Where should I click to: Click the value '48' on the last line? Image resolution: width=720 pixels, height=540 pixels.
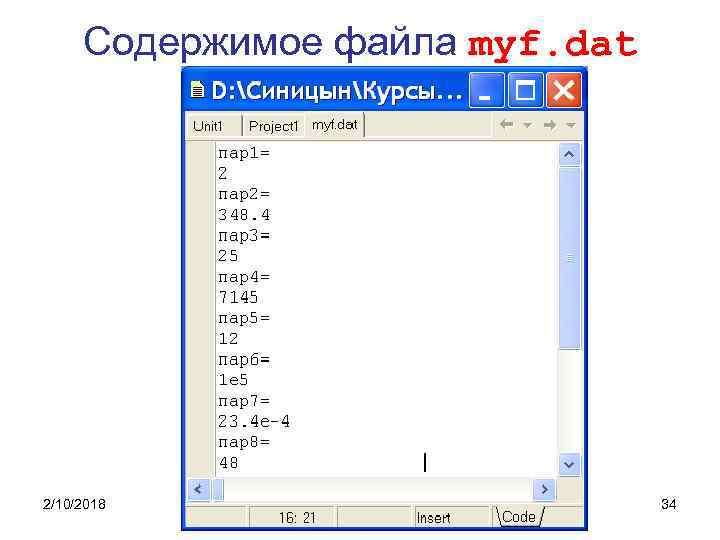[x=229, y=463]
